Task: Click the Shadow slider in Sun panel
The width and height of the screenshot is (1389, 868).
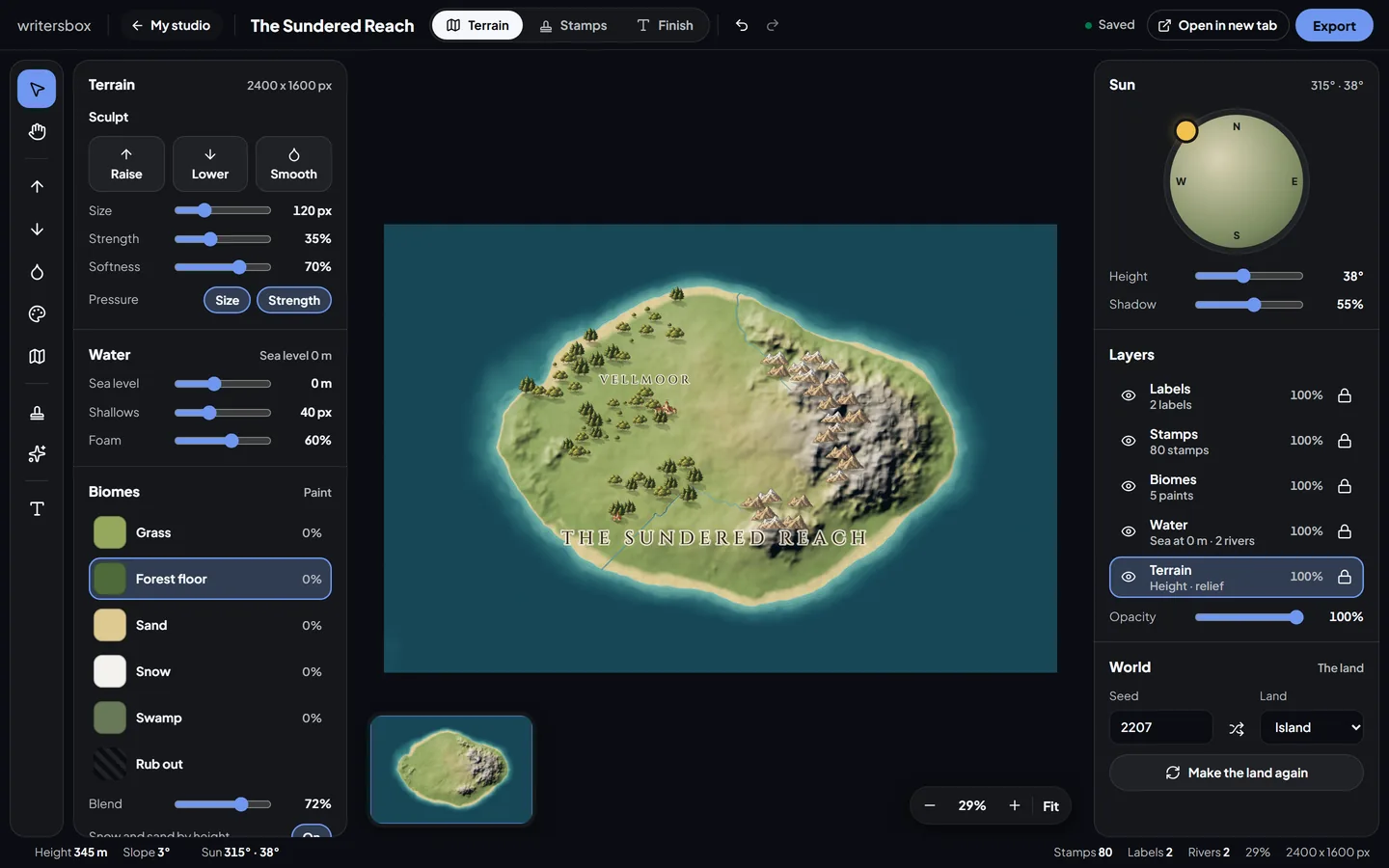Action: point(1249,305)
